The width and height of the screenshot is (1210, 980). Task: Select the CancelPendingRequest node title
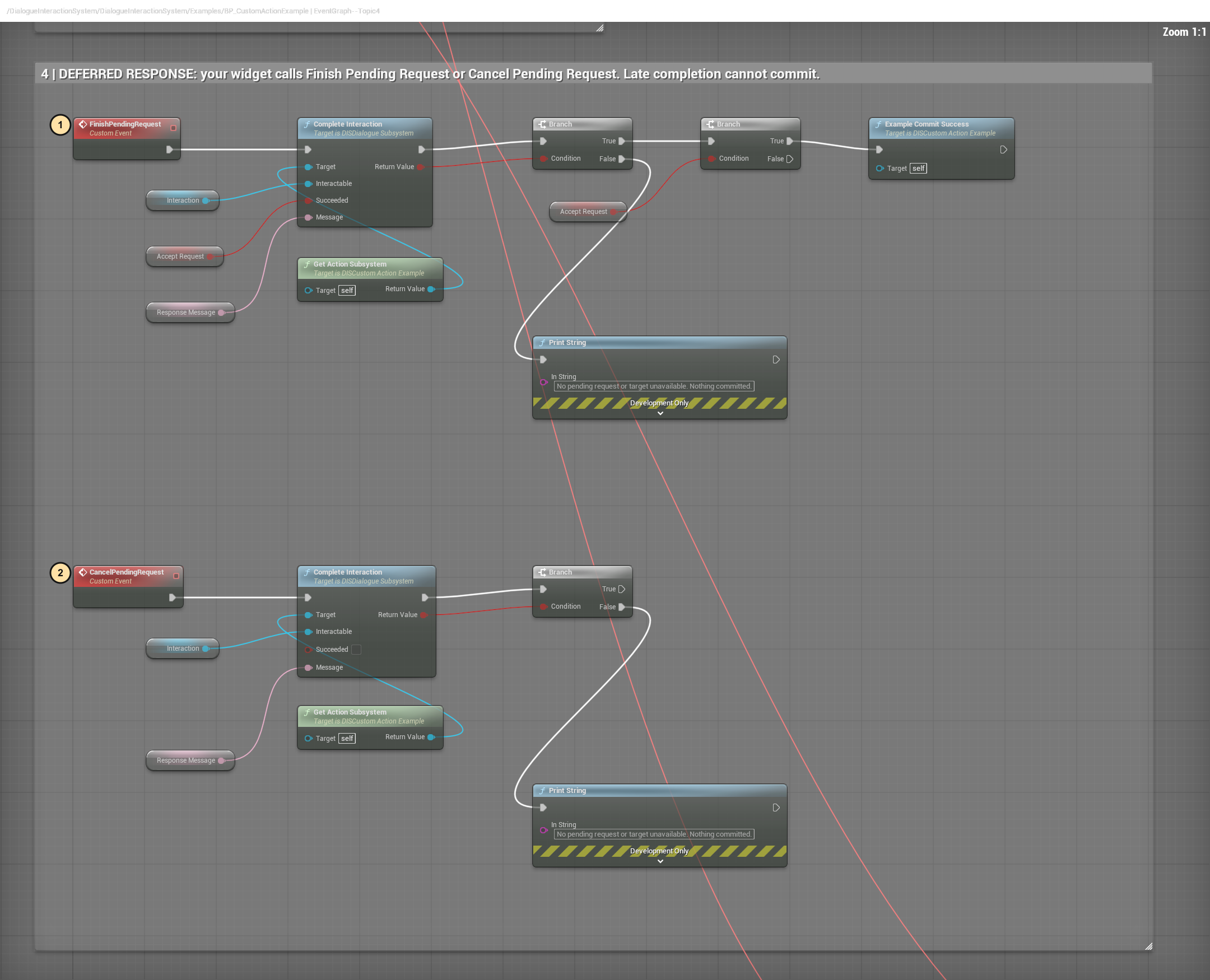pyautogui.click(x=127, y=572)
